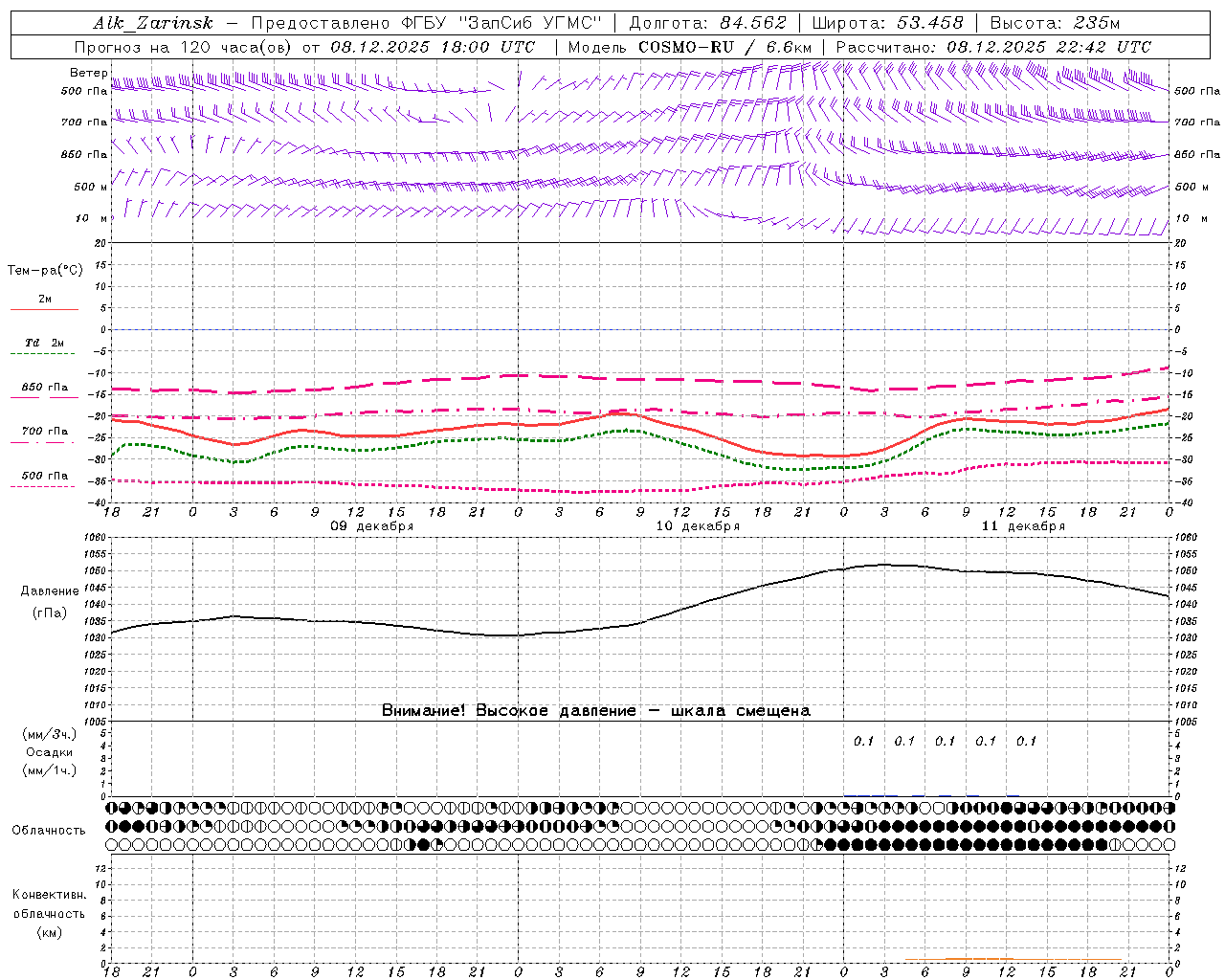Select the 'Долгота: 84.562' header value
The image size is (1225, 980).
point(707,23)
